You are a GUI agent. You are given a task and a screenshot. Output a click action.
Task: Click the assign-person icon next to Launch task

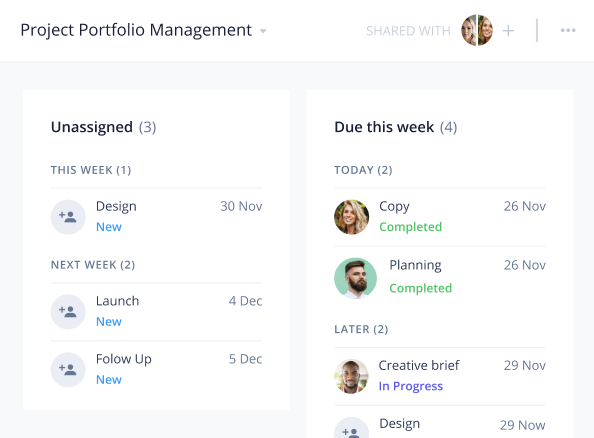(x=68, y=312)
